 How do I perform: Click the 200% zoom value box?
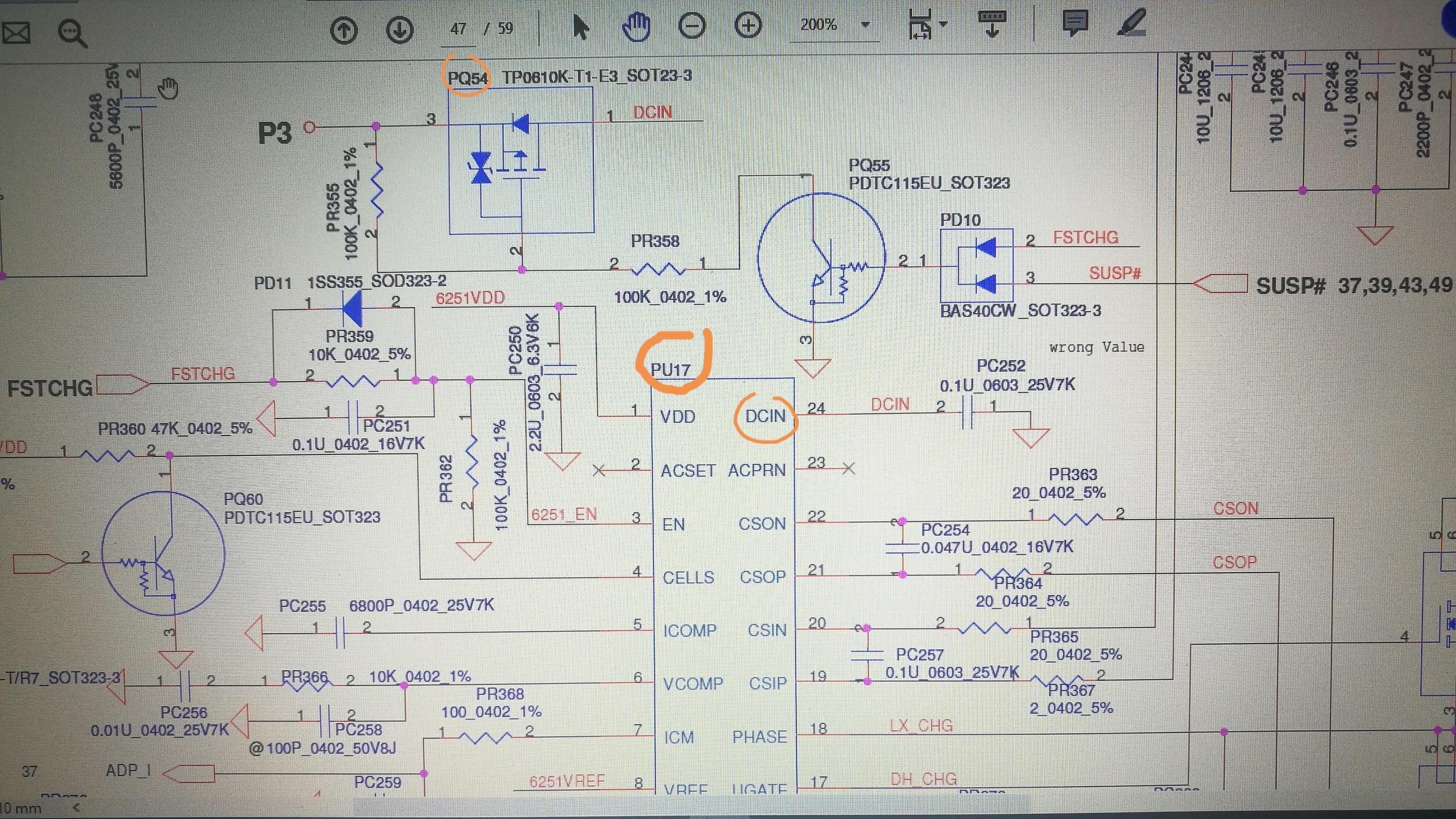tap(818, 25)
